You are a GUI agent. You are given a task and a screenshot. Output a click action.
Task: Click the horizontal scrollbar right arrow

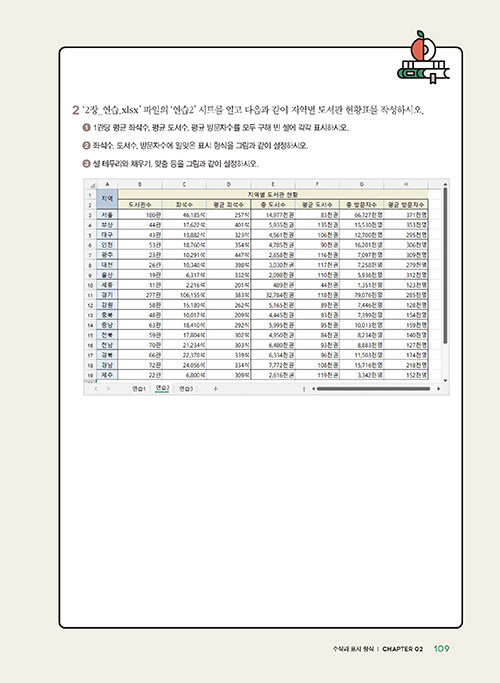[x=438, y=389]
